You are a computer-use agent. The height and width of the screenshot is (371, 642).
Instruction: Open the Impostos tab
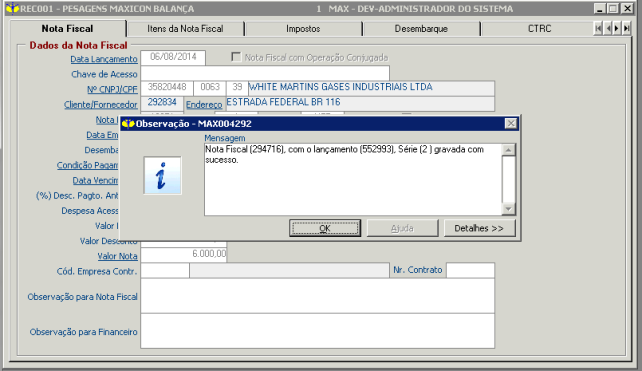pos(303,29)
